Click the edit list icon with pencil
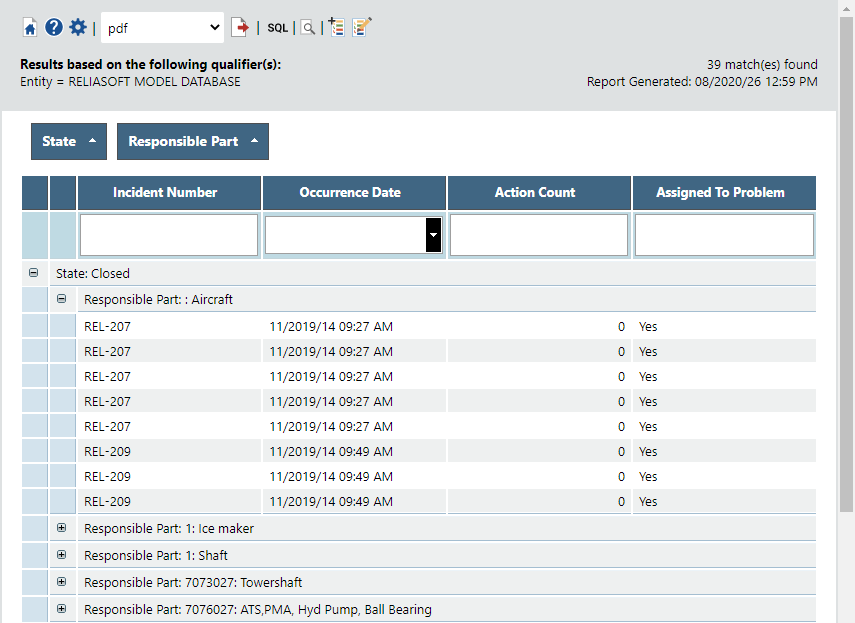 coord(362,28)
